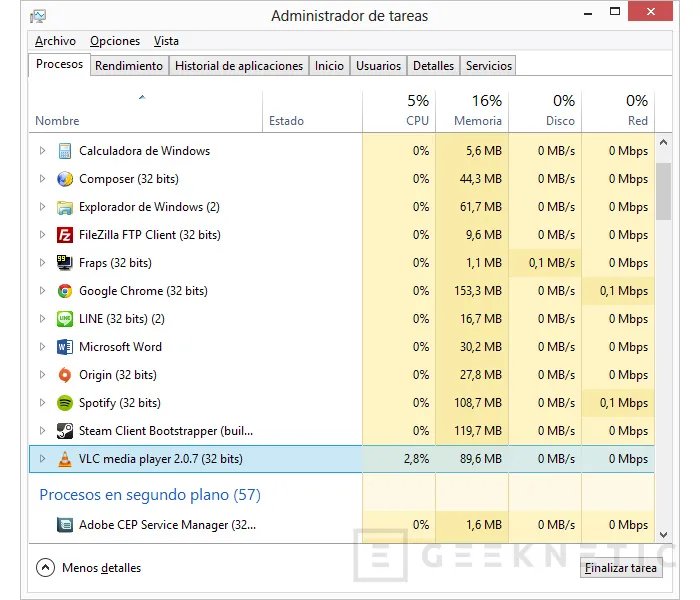Click the 2,8% CPU value for VLC
This screenshot has height=600, width=700.
click(x=417, y=459)
